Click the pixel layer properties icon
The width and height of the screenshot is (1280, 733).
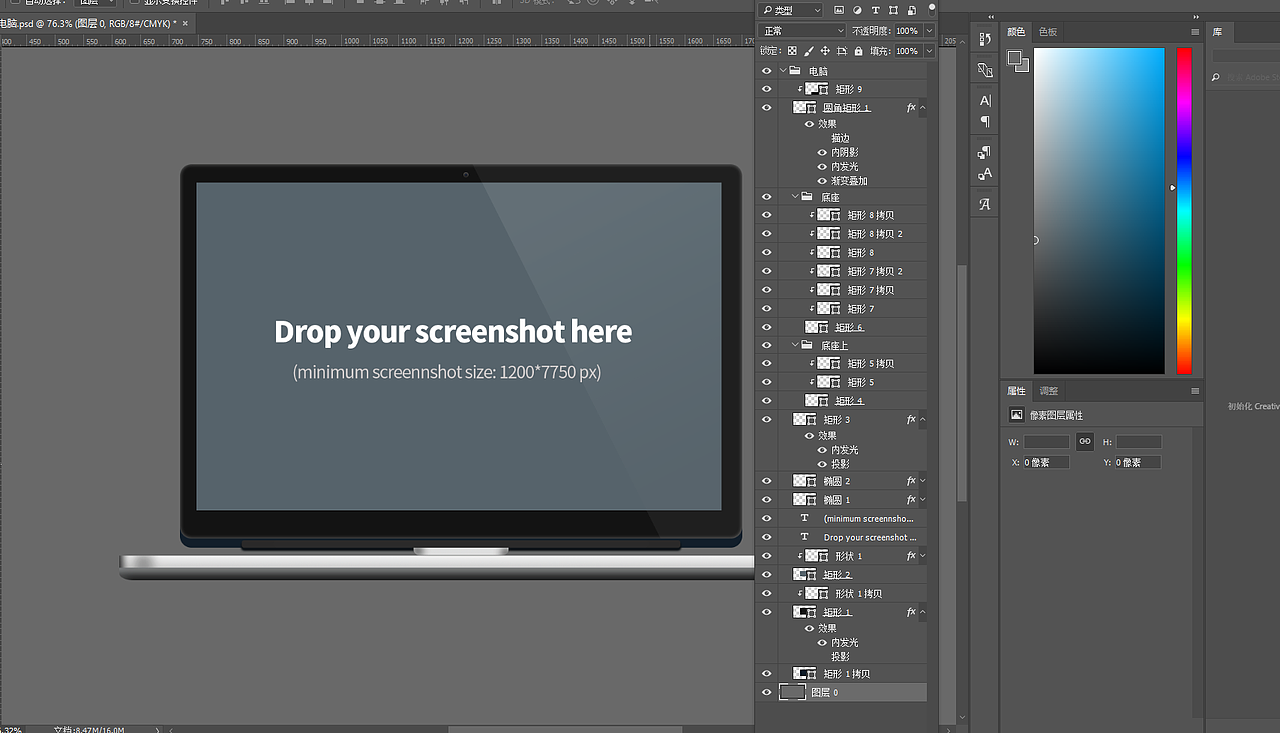click(1017, 415)
